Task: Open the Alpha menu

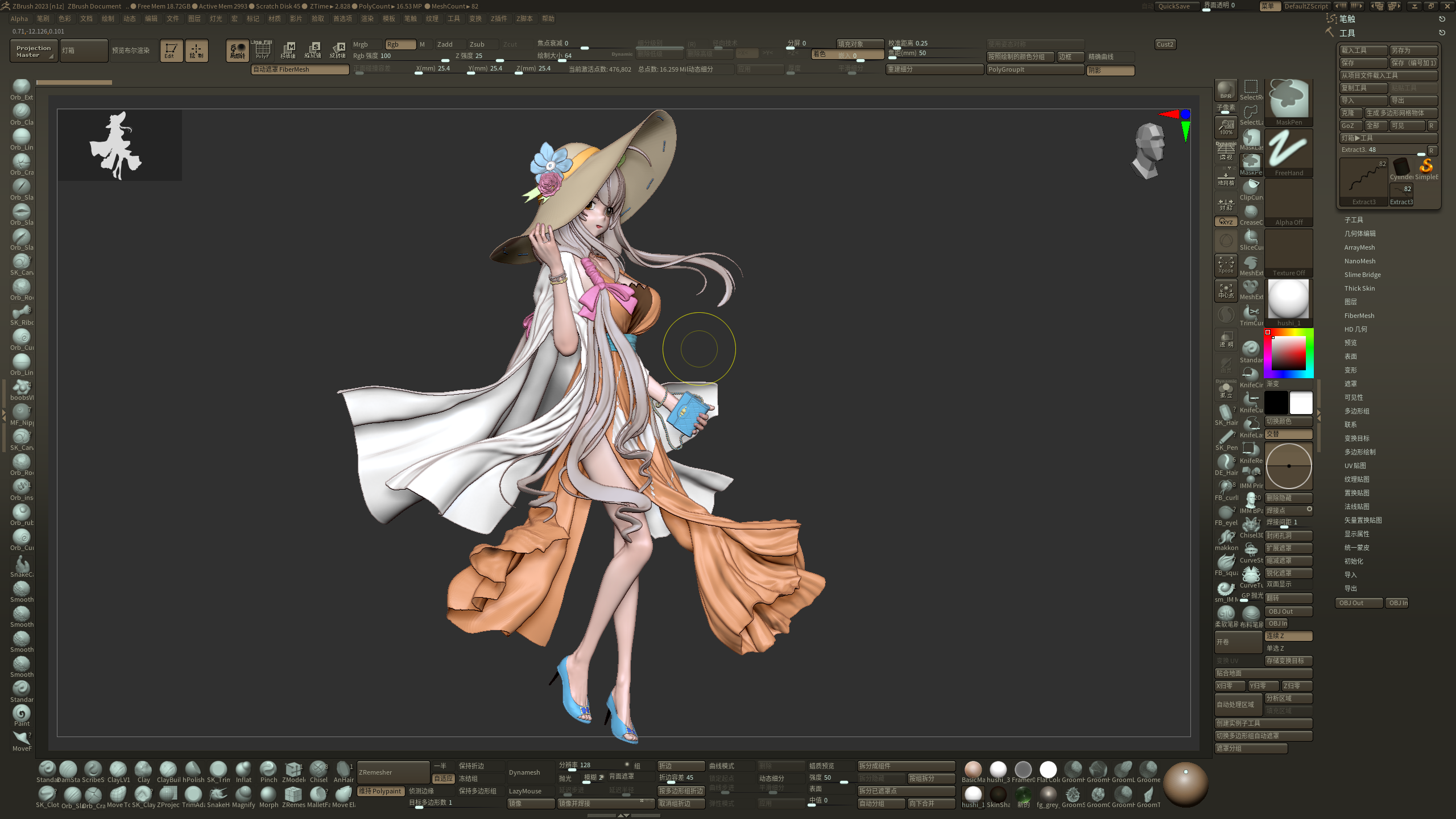Action: (x=19, y=19)
